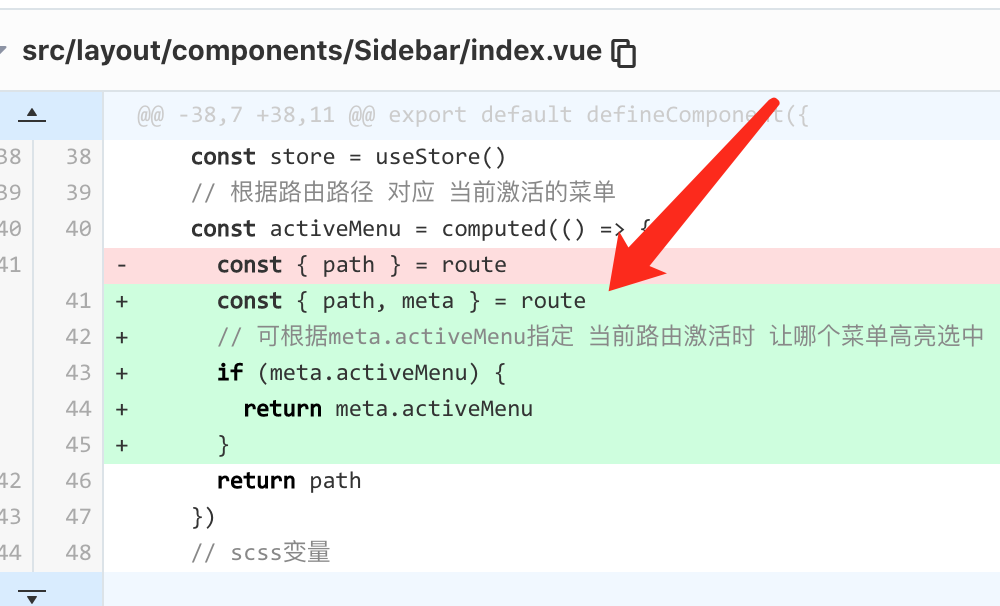Click the 'const store = useStore()' line
This screenshot has height=606, width=1000.
(348, 157)
